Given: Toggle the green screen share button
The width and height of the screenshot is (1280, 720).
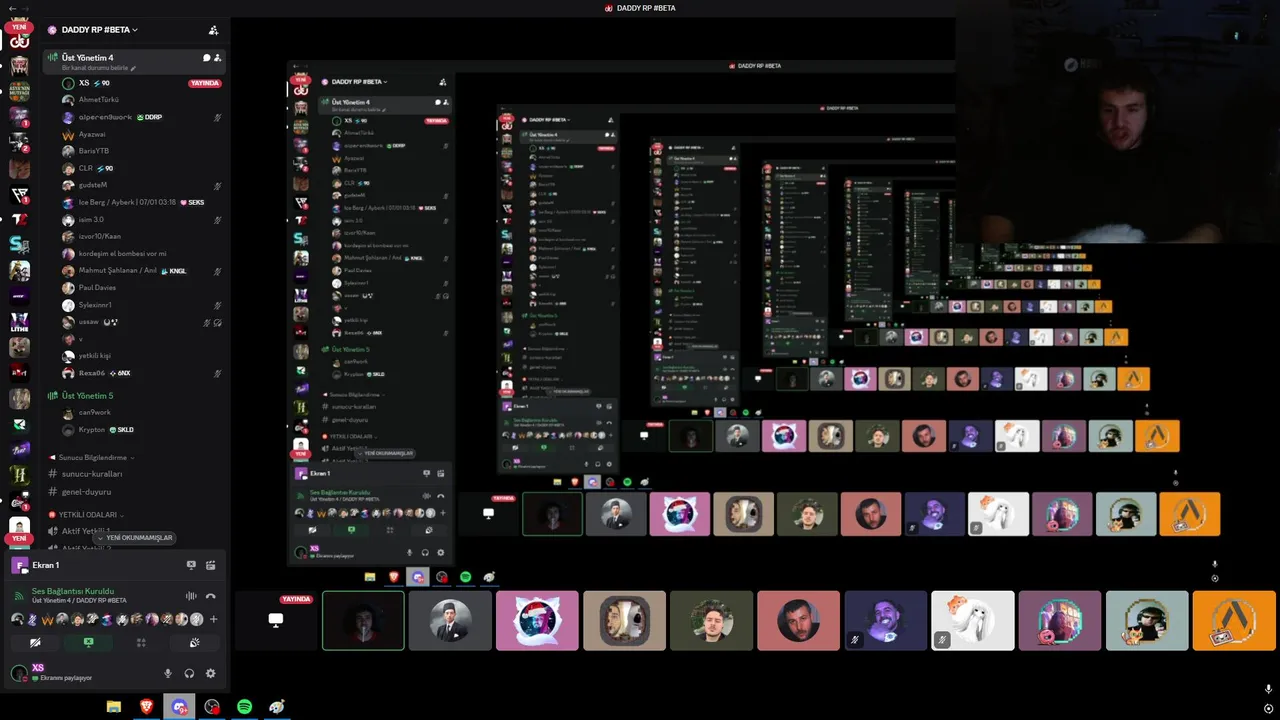Looking at the screenshot, I should [88, 642].
